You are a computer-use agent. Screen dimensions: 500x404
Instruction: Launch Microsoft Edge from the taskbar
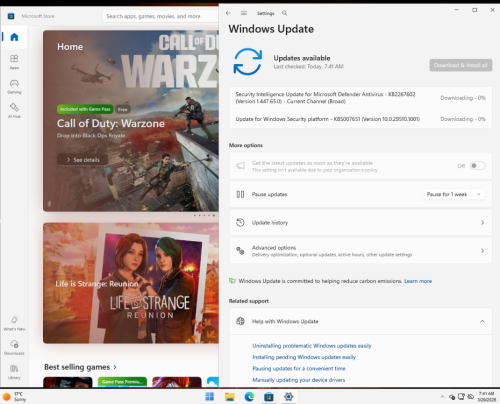pyautogui.click(x=249, y=397)
